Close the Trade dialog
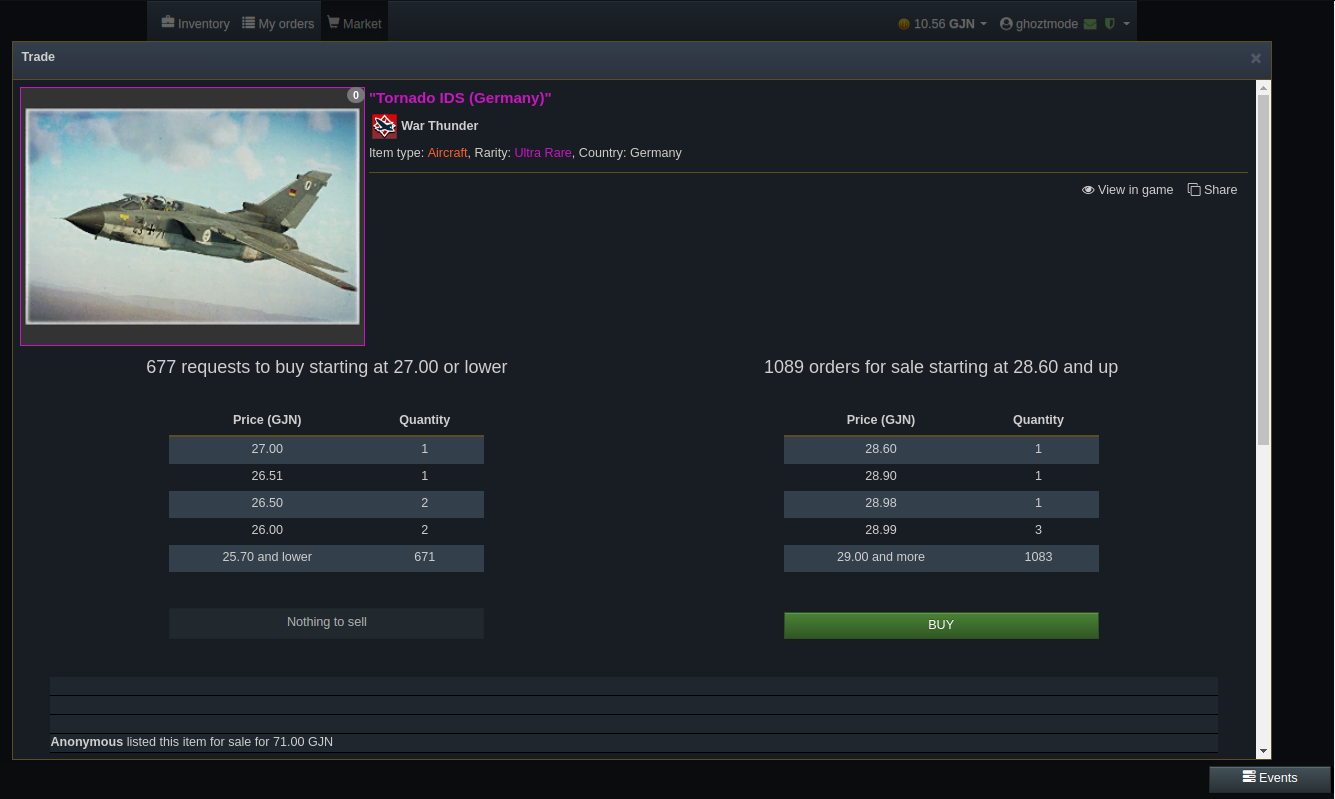This screenshot has width=1335, height=799. click(x=1255, y=58)
